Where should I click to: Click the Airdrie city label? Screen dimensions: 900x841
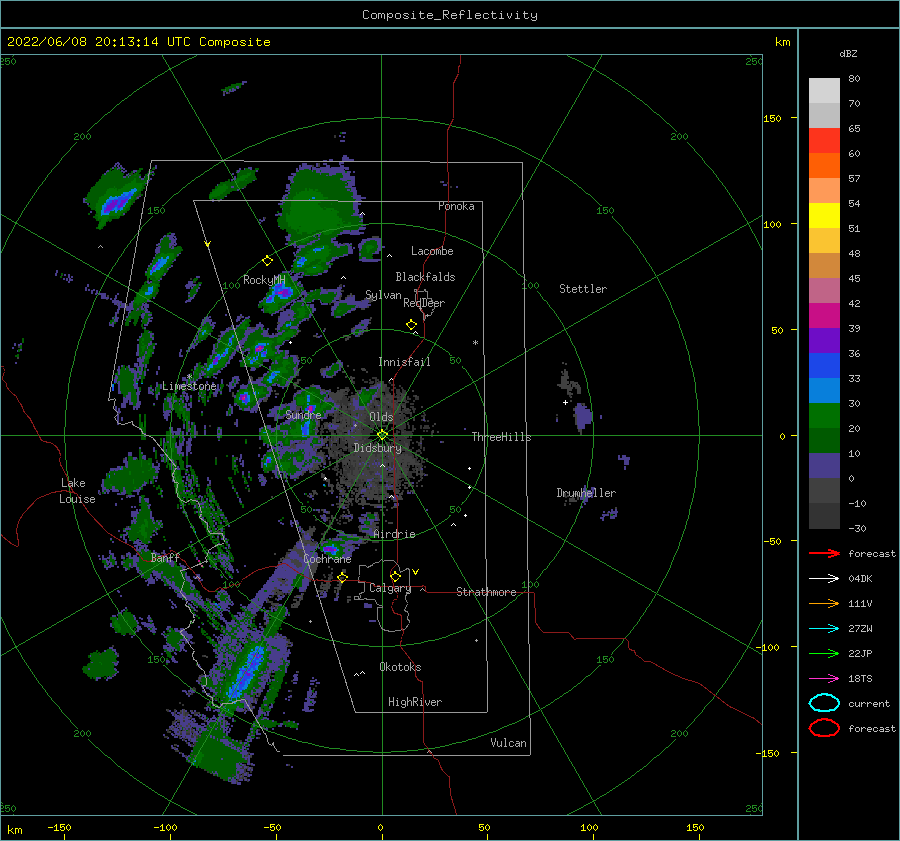click(394, 534)
